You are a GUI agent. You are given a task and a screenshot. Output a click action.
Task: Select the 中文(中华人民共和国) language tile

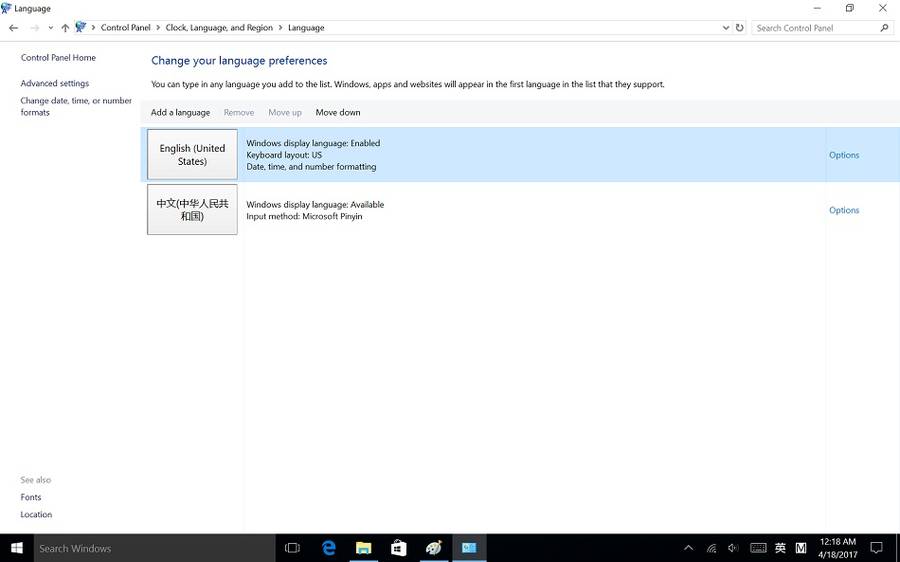pos(192,210)
